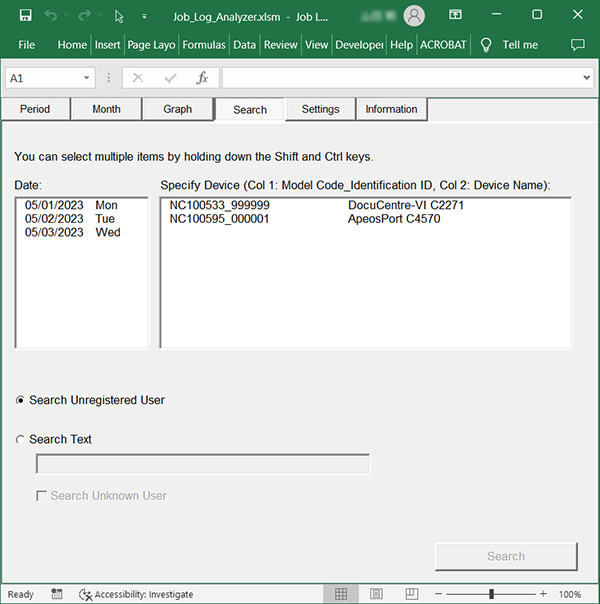Select Search Unregistered User radio button
The image size is (600, 604).
click(x=20, y=400)
